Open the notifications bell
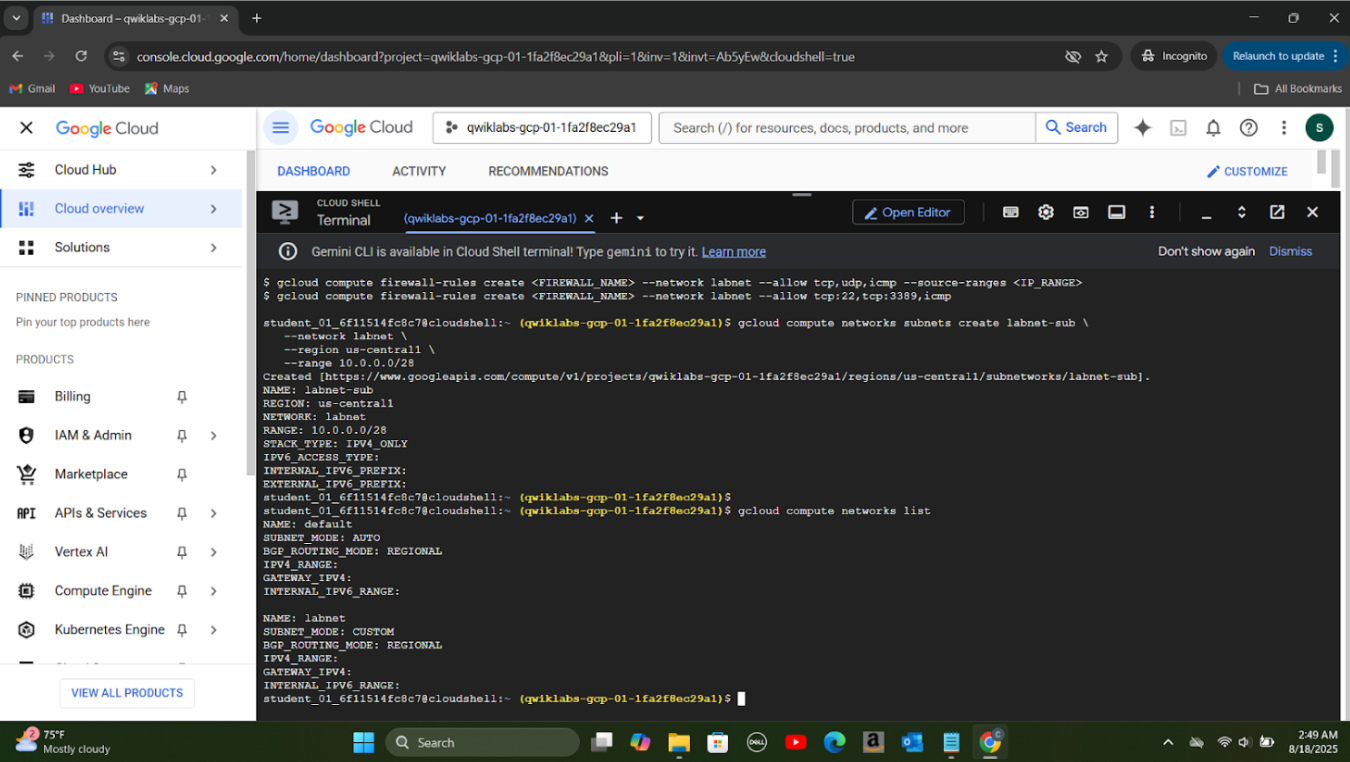Image resolution: width=1350 pixels, height=762 pixels. pos(1213,128)
